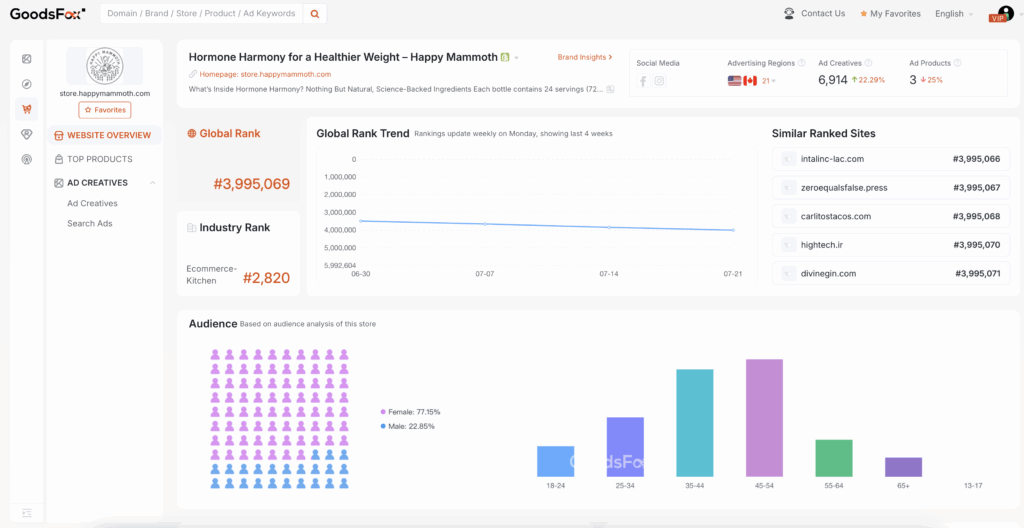Click favicon of hightech.ir row

[788, 245]
